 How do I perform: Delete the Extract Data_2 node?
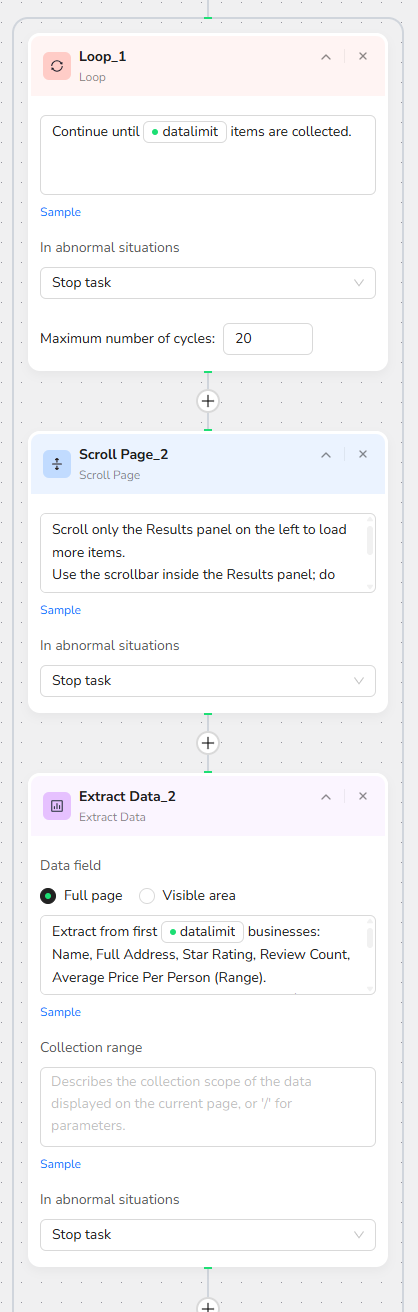coord(363,797)
